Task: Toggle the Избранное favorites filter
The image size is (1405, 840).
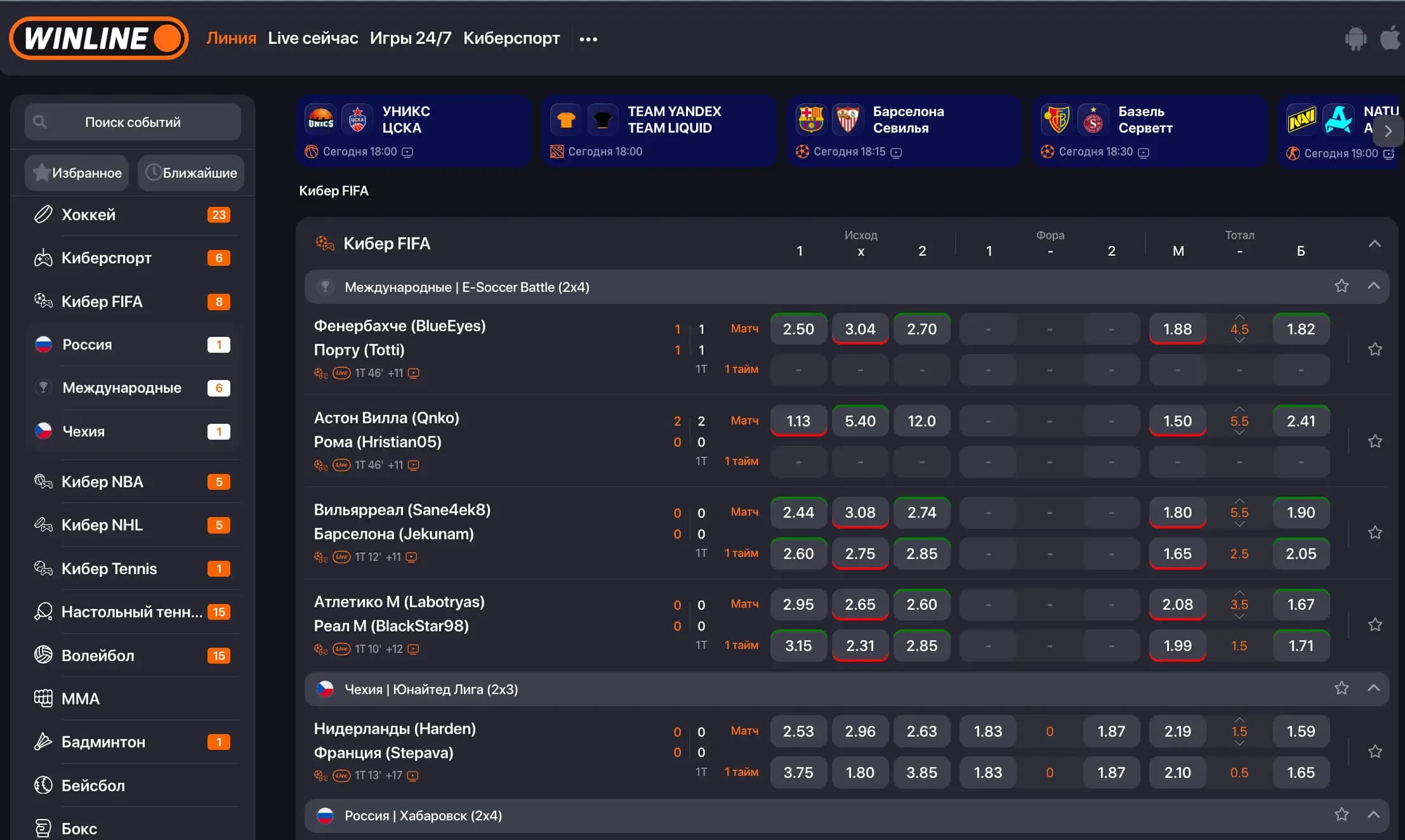Action: coord(77,173)
